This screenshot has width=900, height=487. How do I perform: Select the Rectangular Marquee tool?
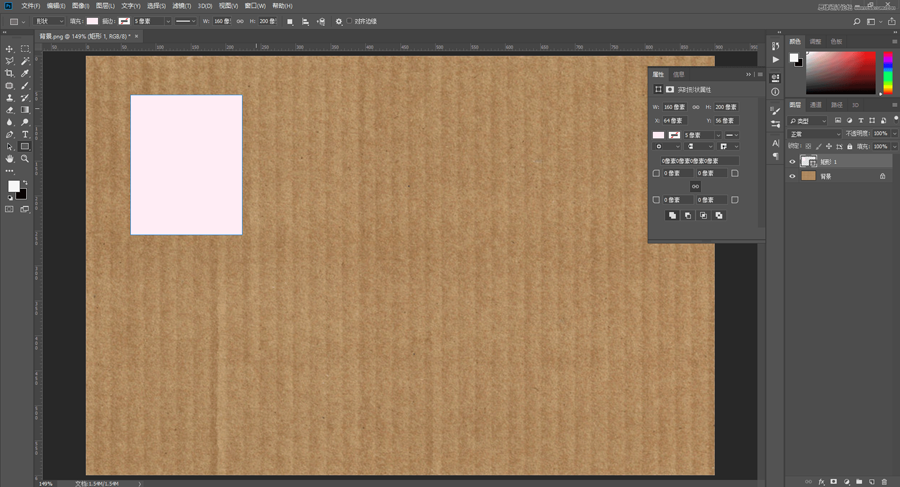(25, 49)
